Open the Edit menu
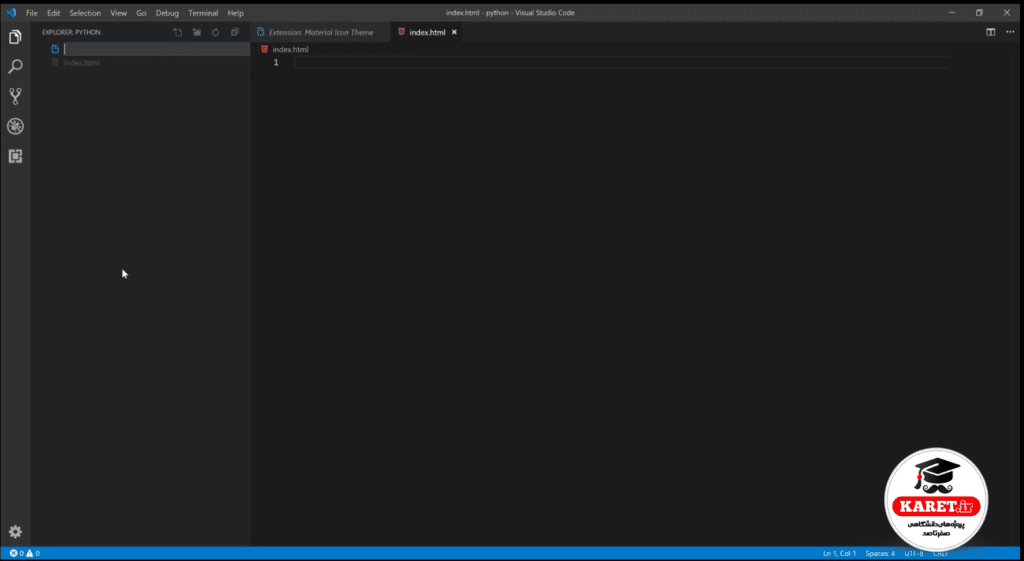Image resolution: width=1024 pixels, height=561 pixels. (x=54, y=13)
